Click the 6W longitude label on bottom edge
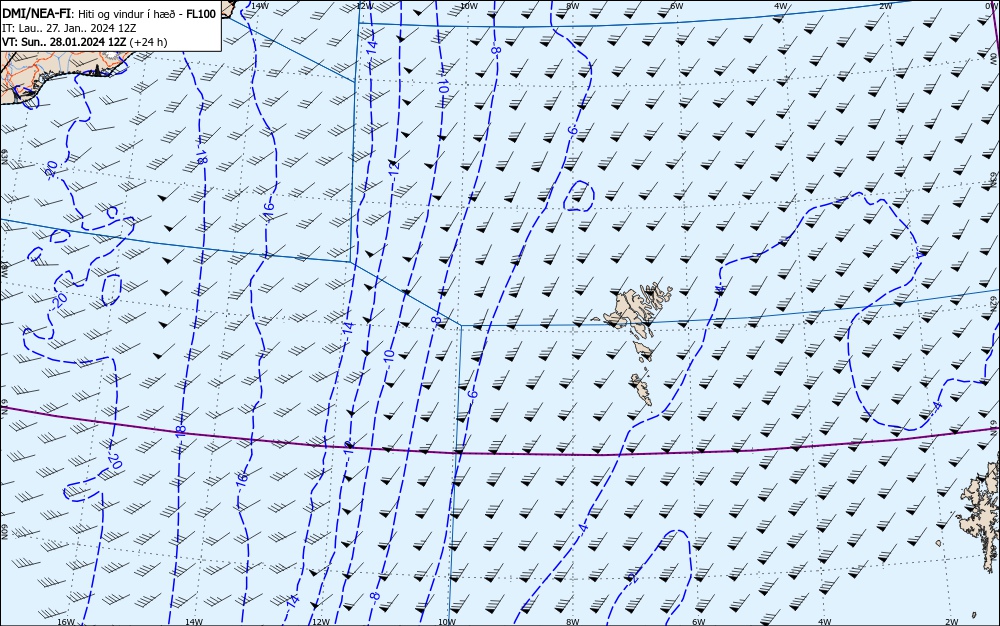 coord(698,622)
